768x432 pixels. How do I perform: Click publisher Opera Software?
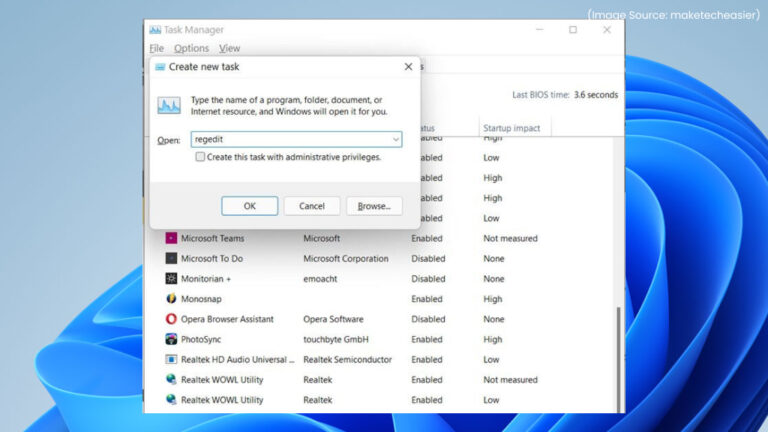click(x=333, y=319)
